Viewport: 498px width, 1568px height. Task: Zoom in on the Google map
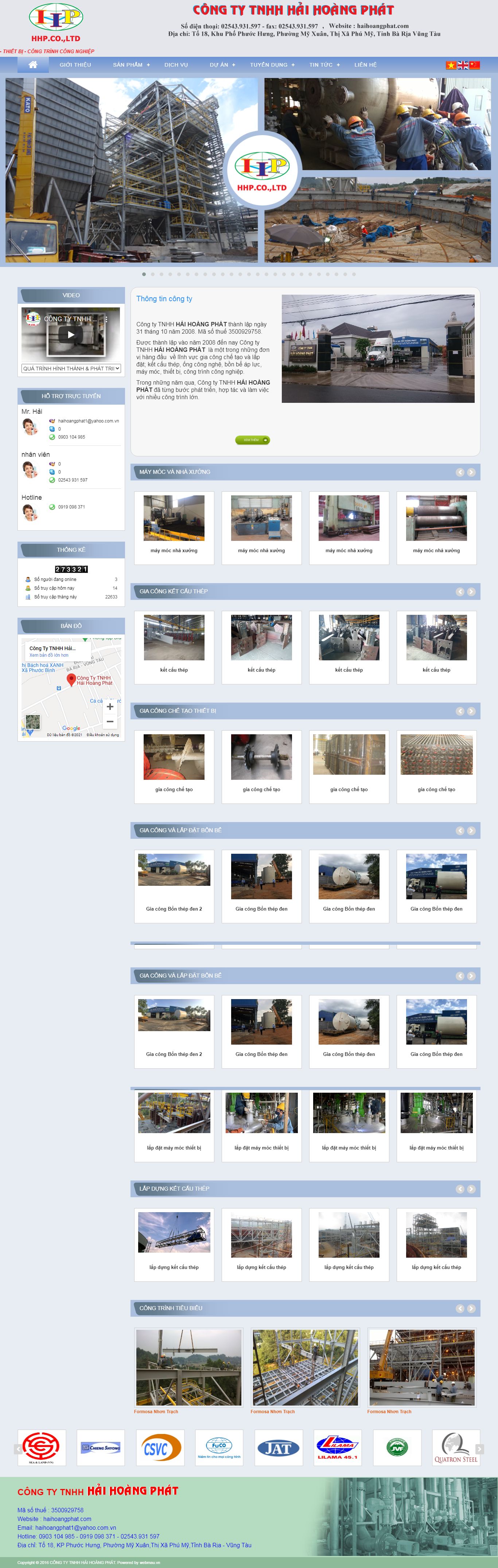(x=110, y=706)
